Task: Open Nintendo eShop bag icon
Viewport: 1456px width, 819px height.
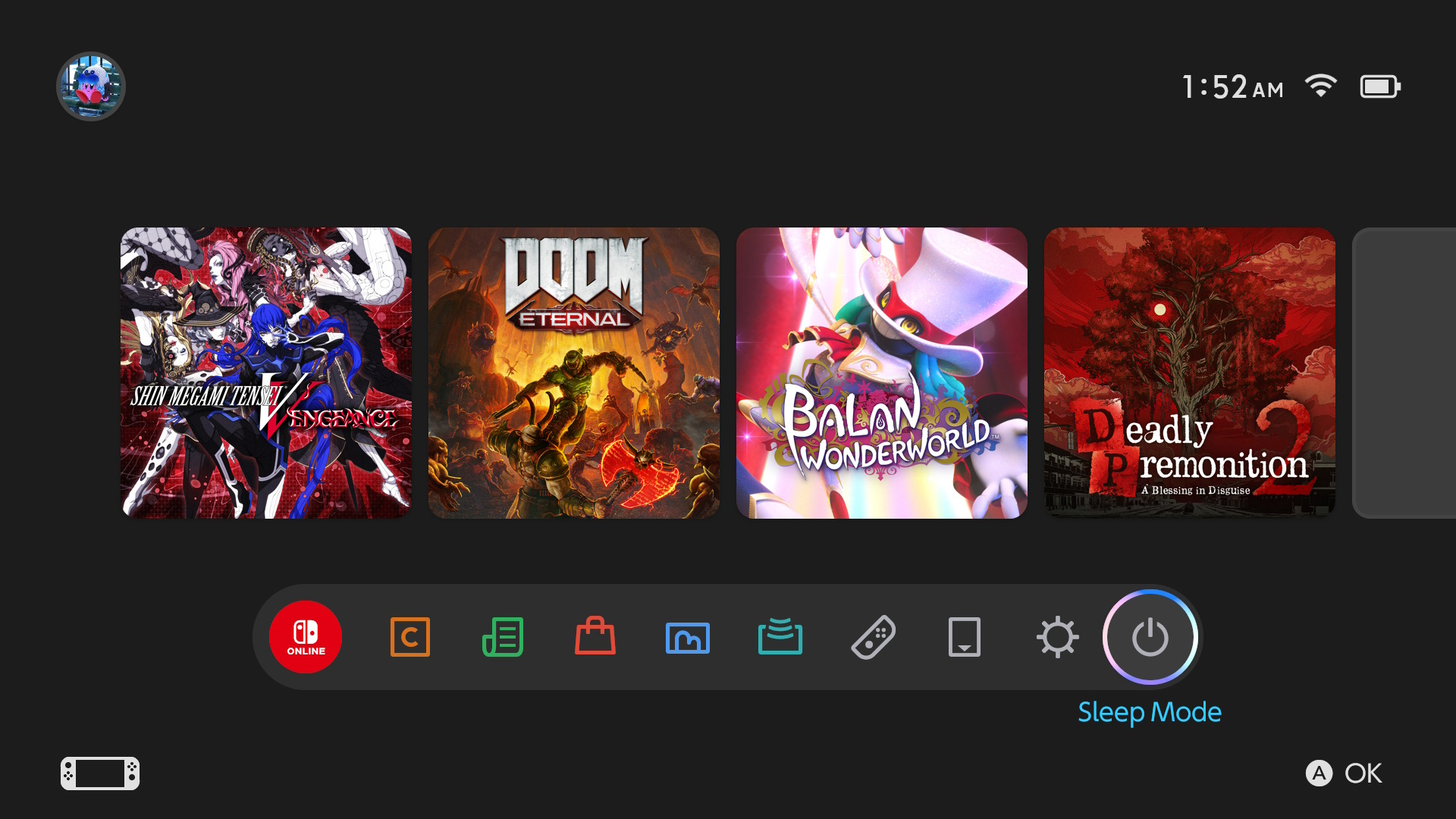Action: point(595,635)
